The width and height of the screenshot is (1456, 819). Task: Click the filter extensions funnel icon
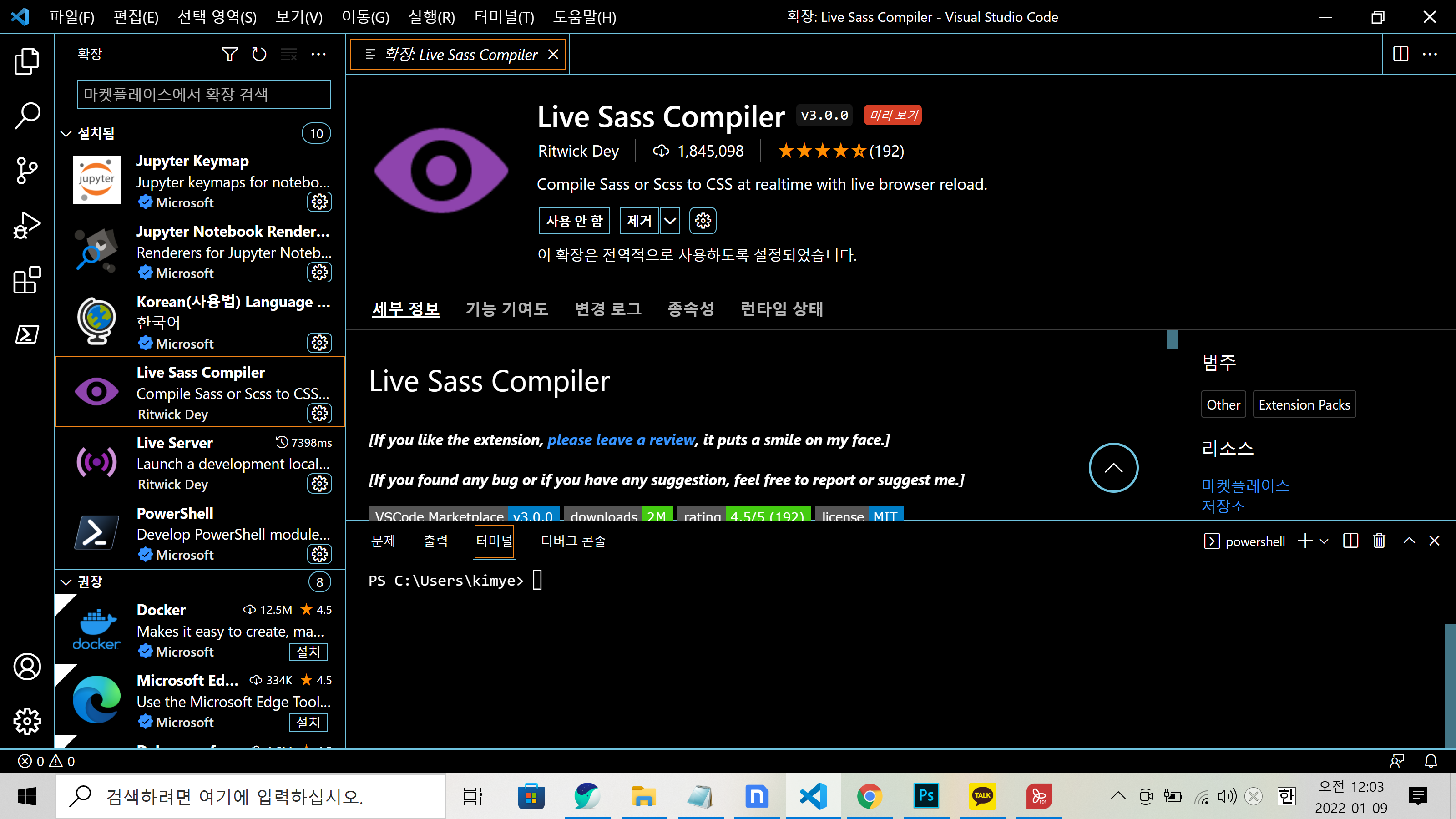[x=229, y=54]
